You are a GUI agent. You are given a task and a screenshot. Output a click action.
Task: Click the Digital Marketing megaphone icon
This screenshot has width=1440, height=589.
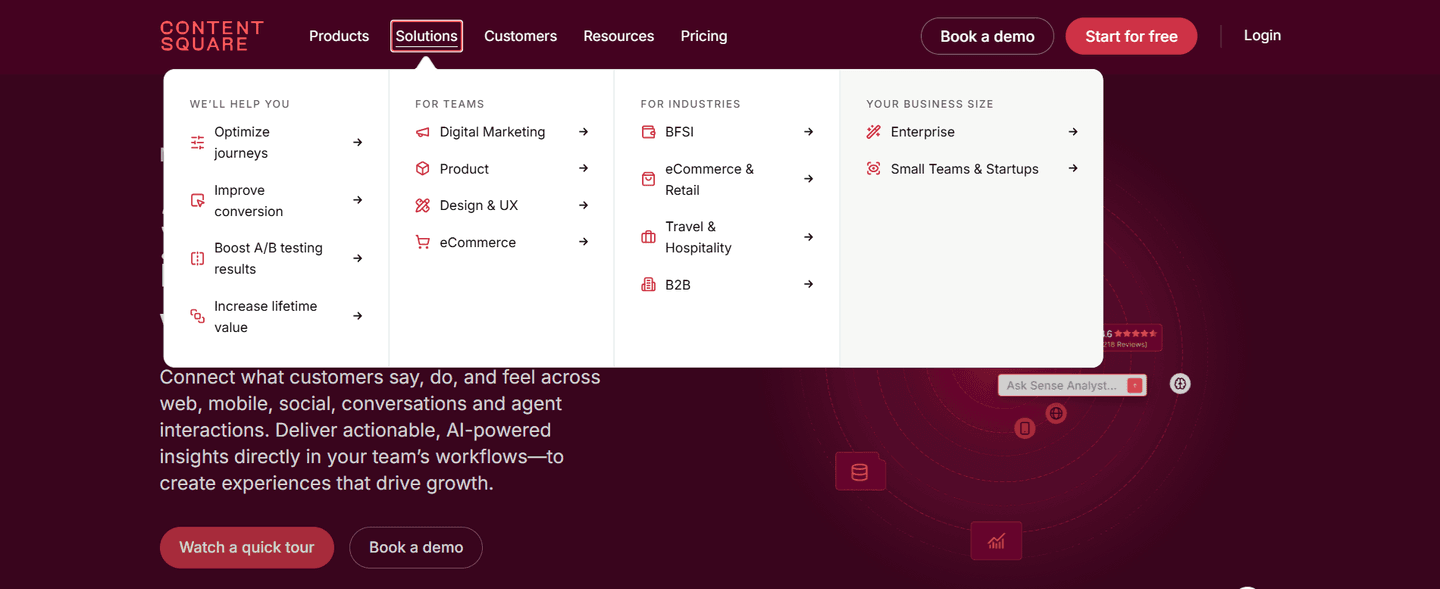point(423,132)
